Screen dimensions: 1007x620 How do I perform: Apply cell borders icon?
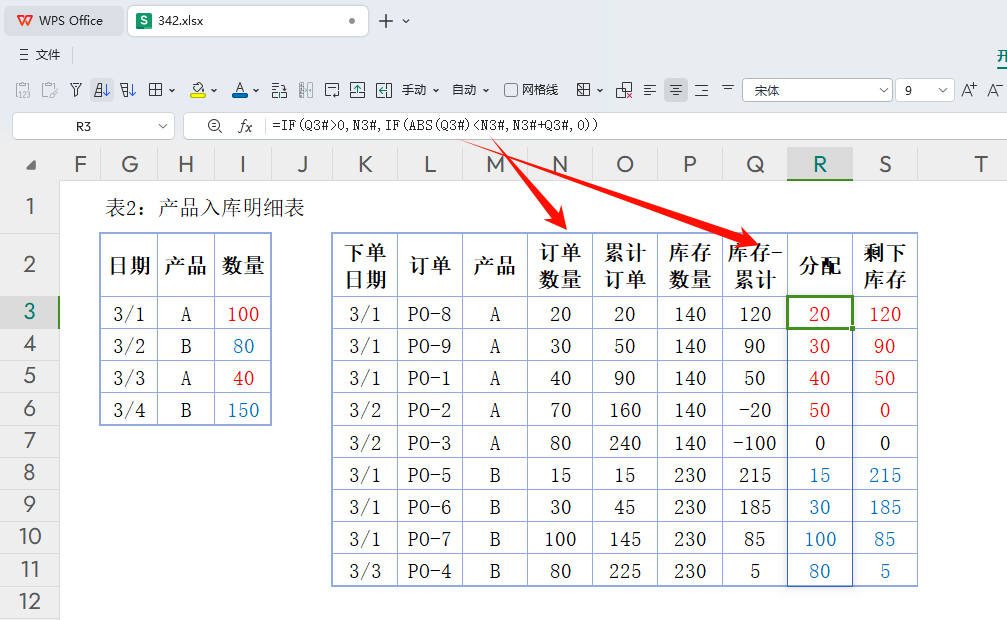pyautogui.click(x=155, y=90)
